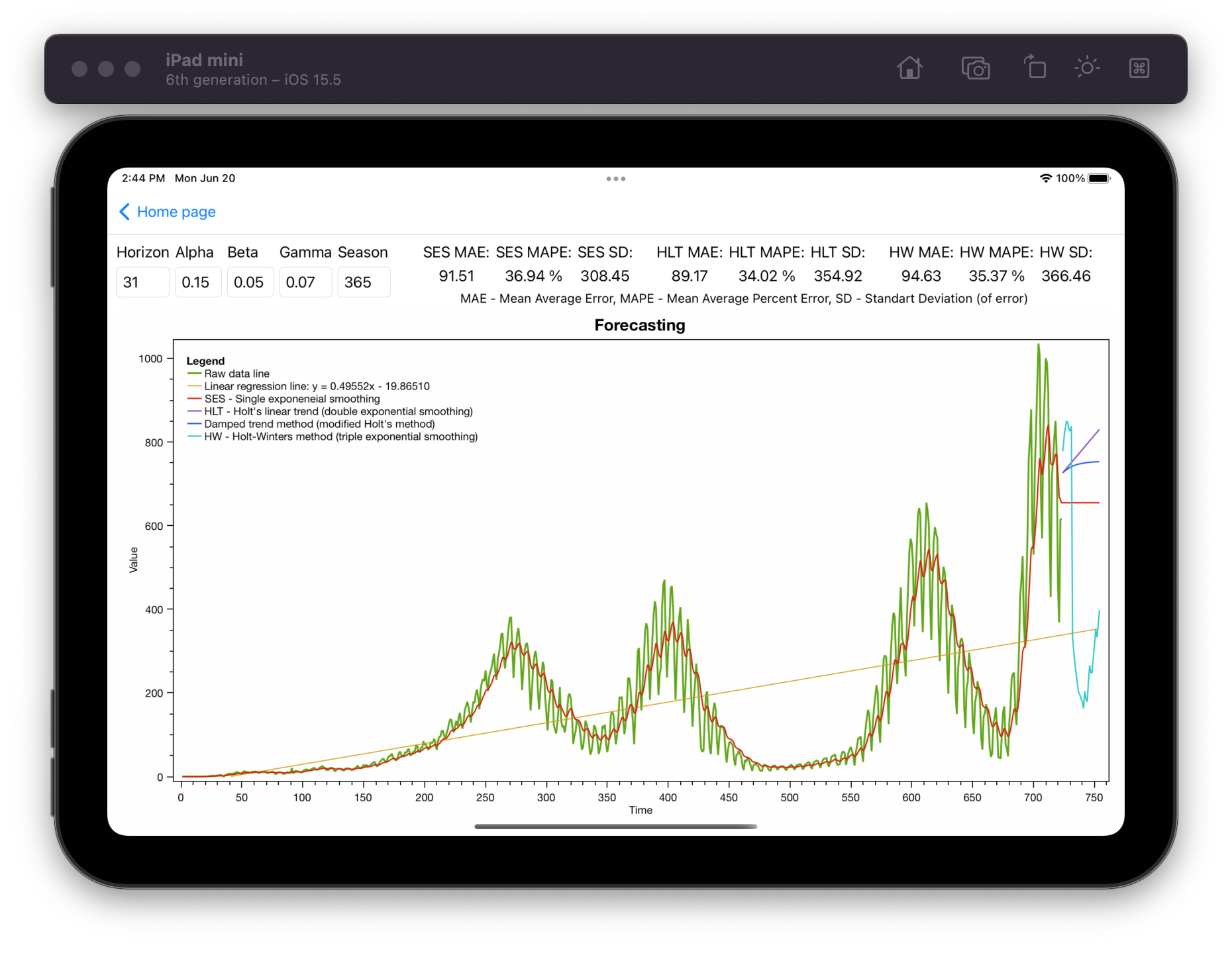This screenshot has width=1232, height=955.
Task: Click the Gamma field showing 0.07
Action: [x=305, y=282]
